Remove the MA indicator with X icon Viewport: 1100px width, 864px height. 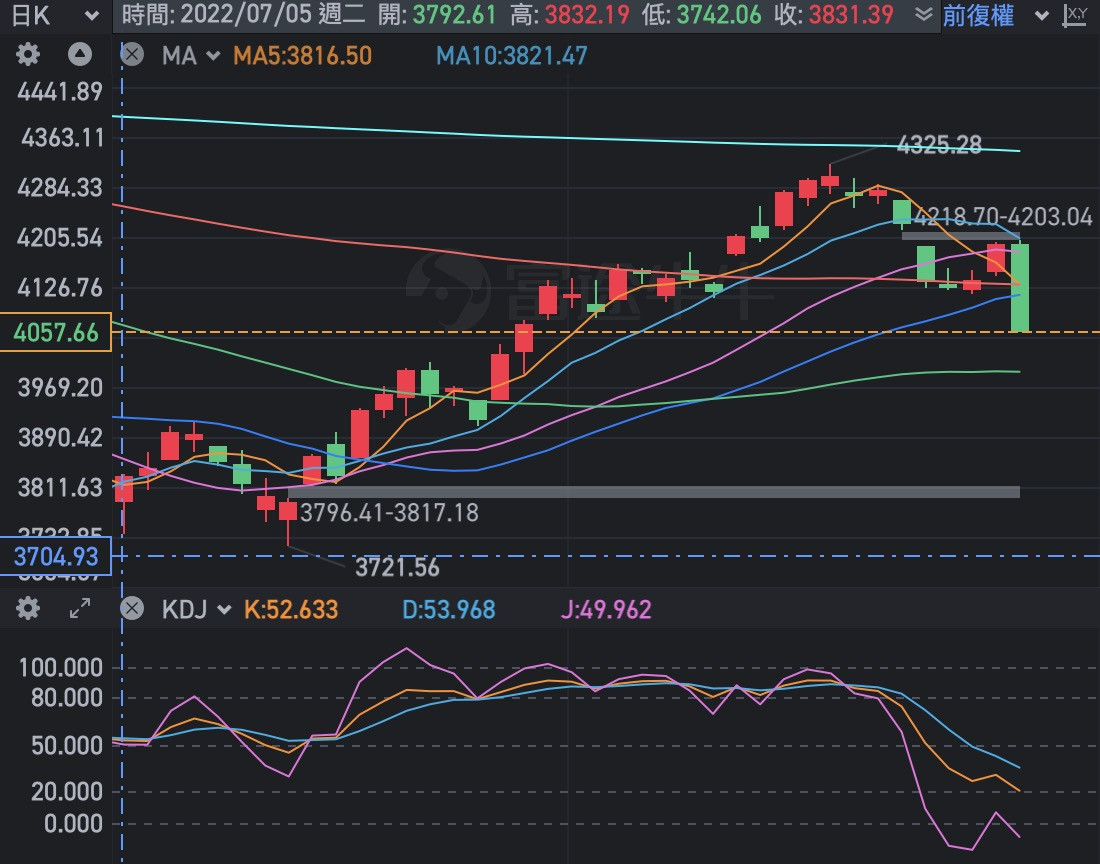(x=130, y=55)
